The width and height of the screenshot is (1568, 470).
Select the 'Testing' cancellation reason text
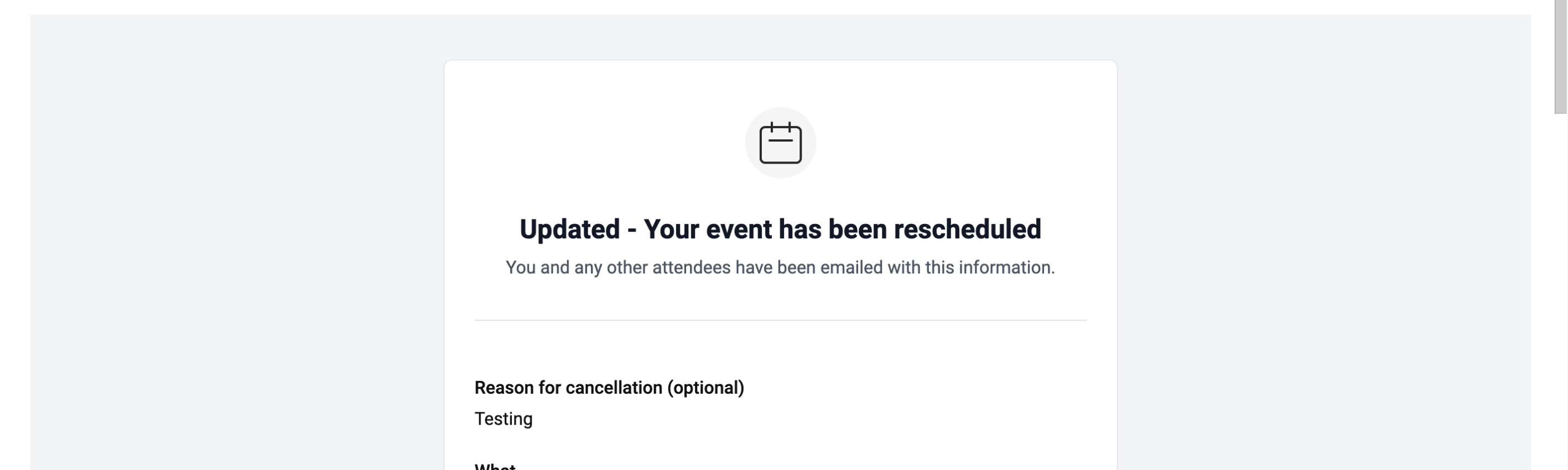point(503,419)
